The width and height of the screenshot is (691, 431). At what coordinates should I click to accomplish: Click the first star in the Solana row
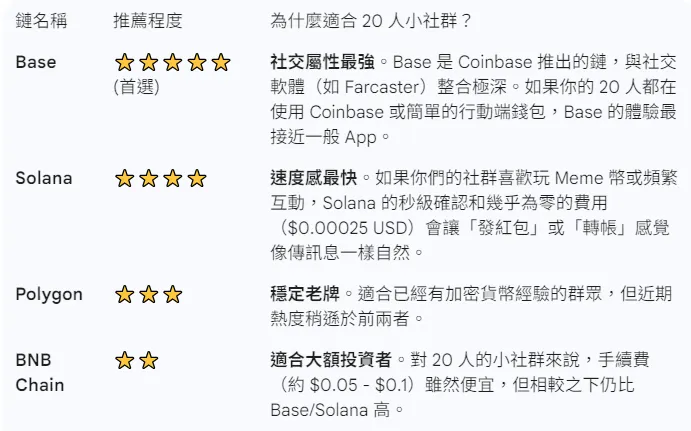click(x=125, y=179)
